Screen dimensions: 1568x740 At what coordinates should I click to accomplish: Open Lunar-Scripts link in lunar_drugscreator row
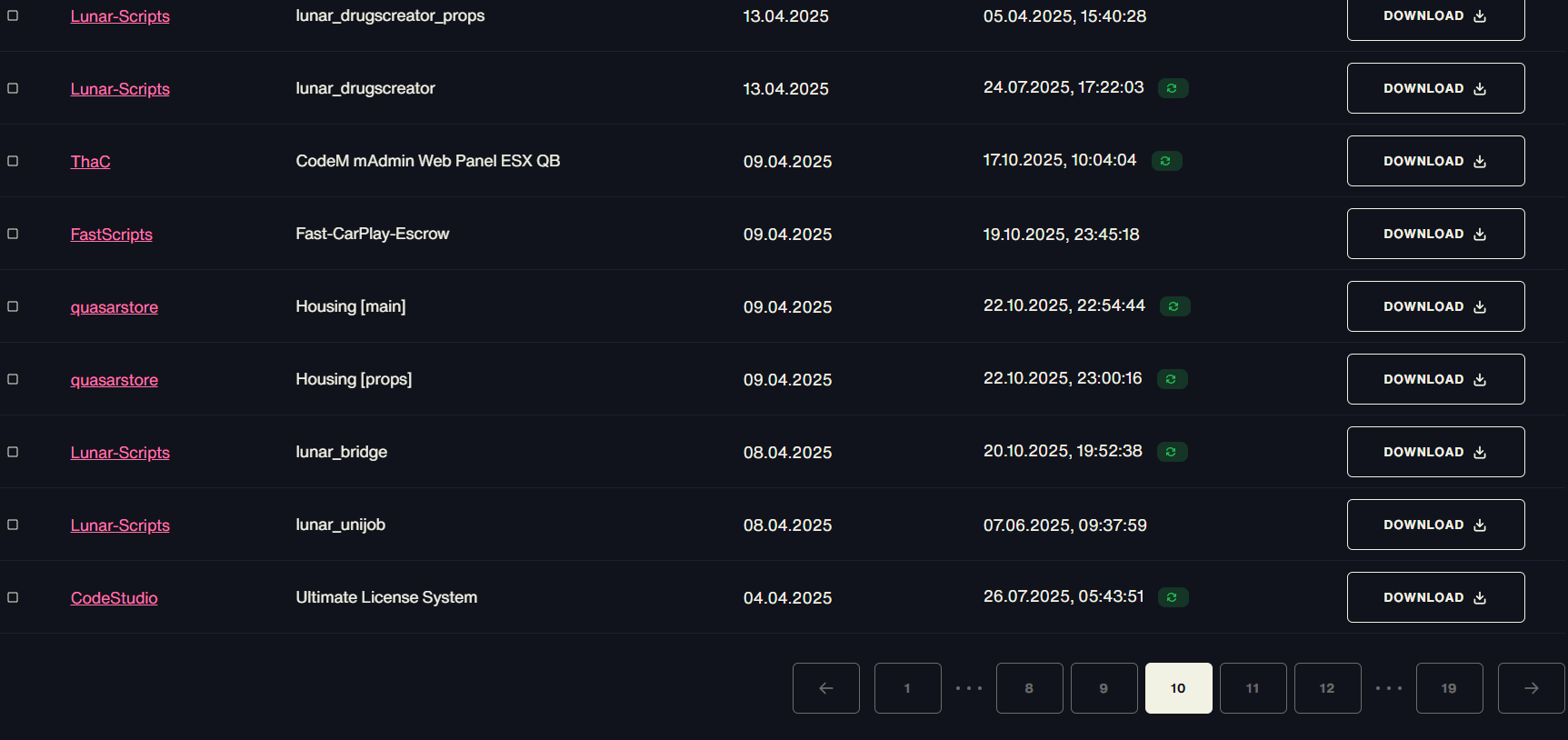tap(120, 89)
